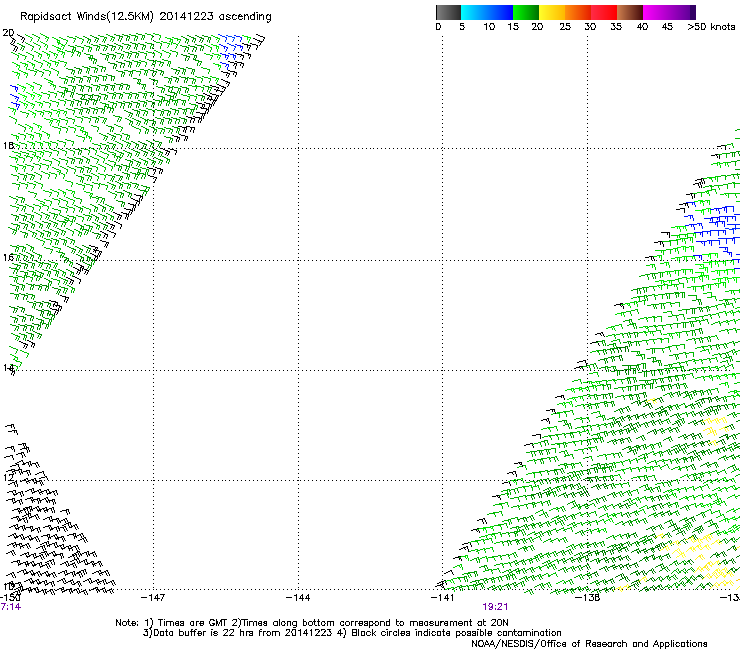Click the yellow 20-25 knots legend swatch

552,12
